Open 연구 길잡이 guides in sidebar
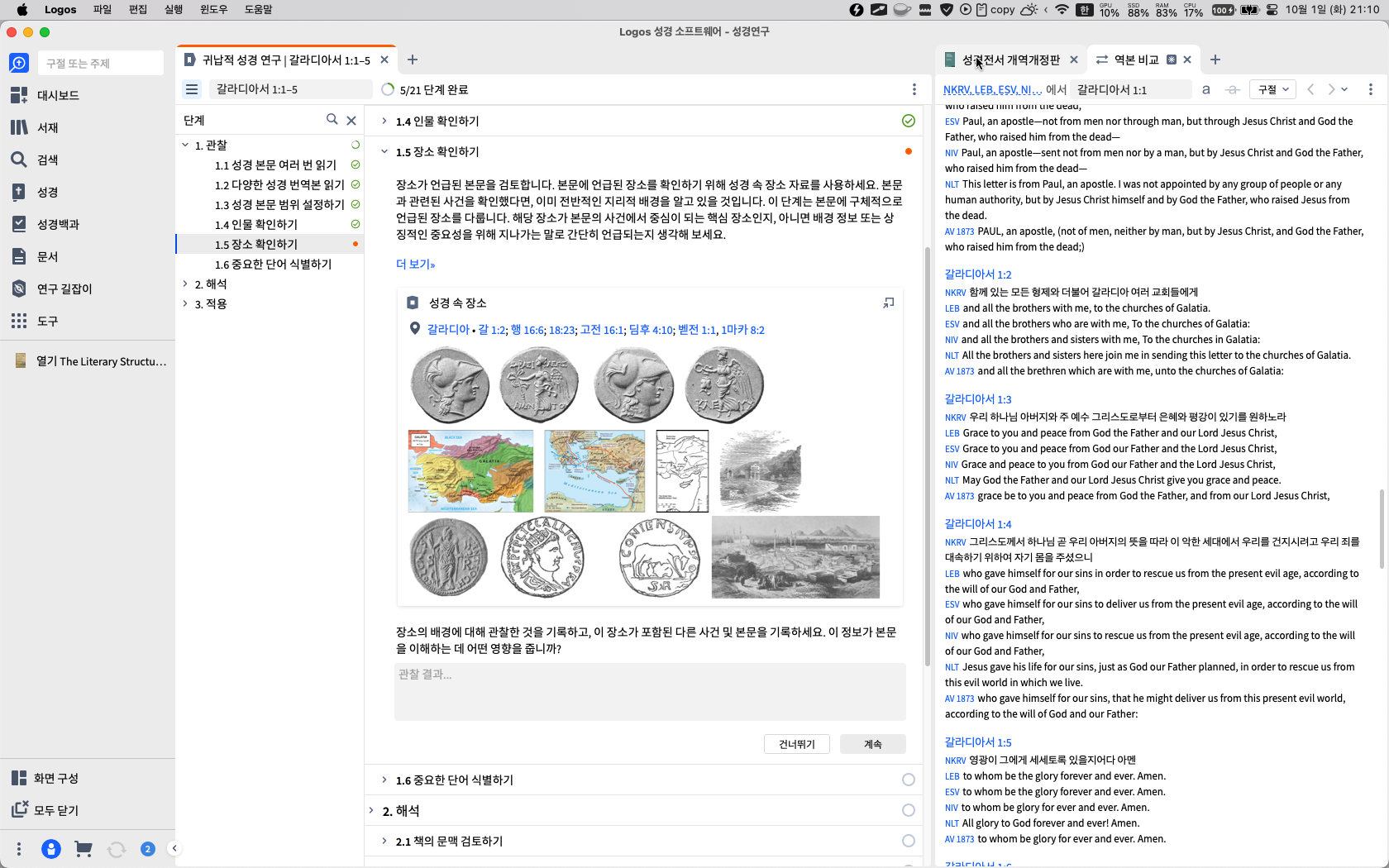Screen dimensions: 1389x868 [51, 289]
